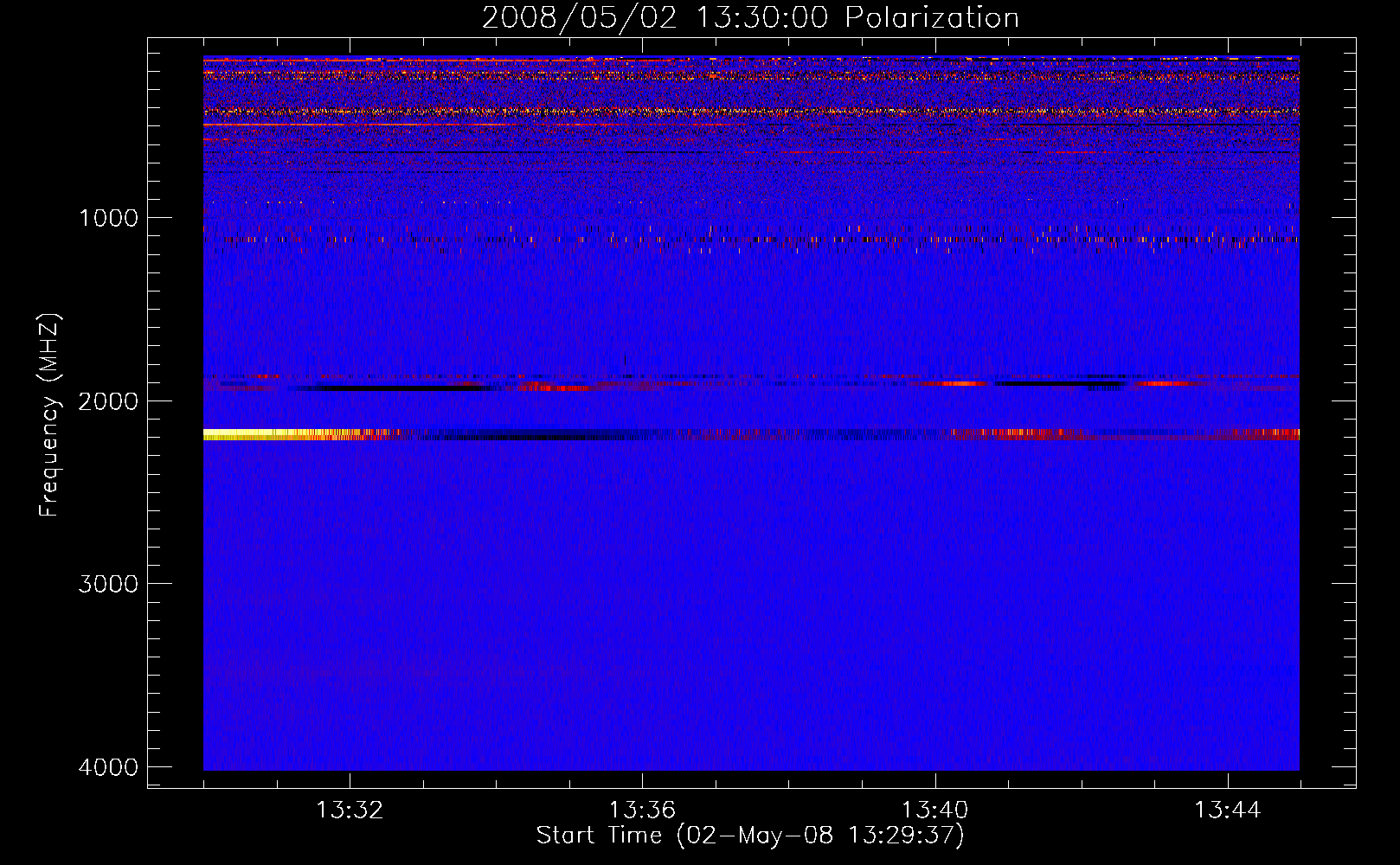
Task: Click the 4000 frequency tick label
Action: [x=108, y=767]
